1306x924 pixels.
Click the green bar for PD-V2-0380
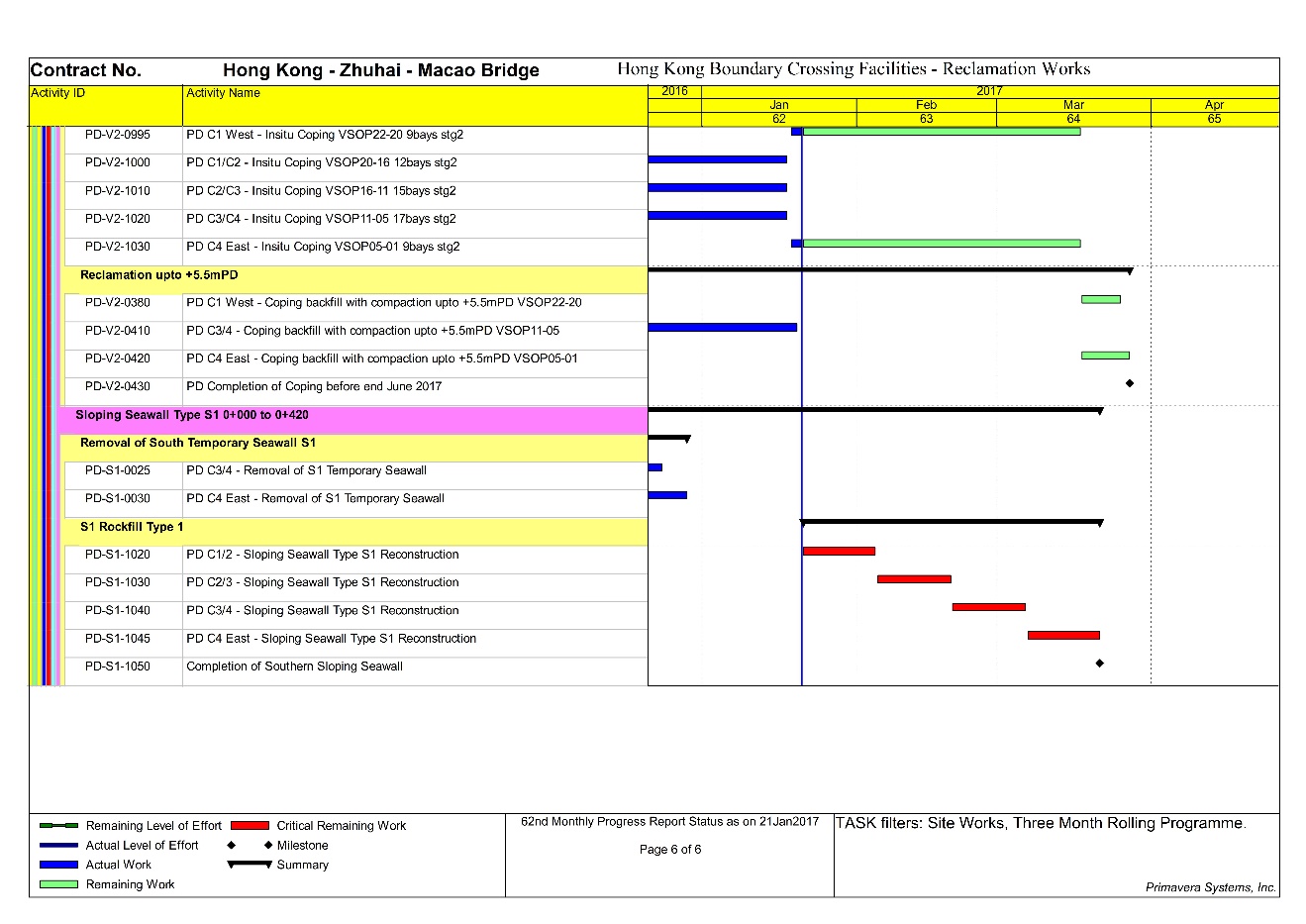(x=1101, y=299)
